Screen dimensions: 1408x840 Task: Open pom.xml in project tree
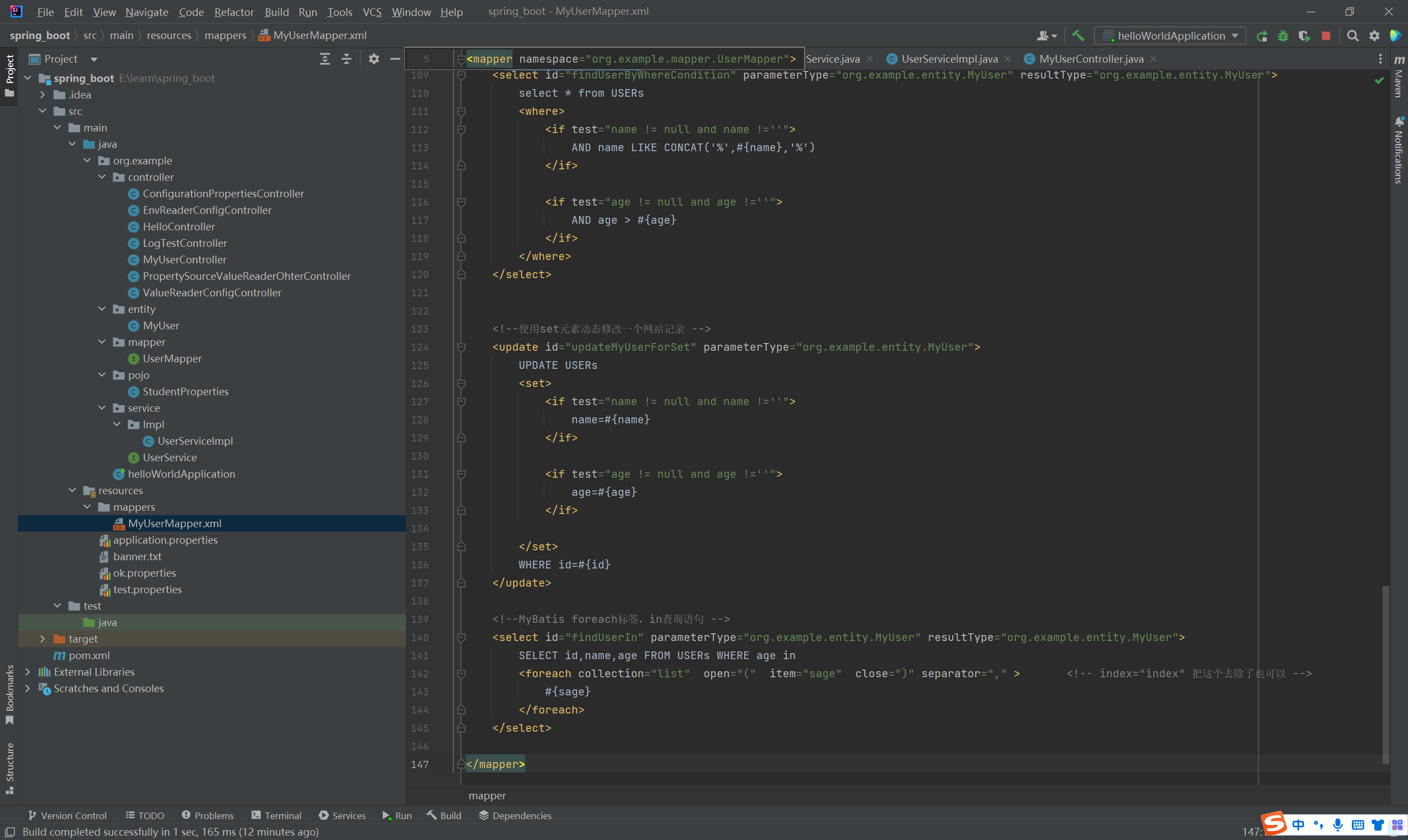click(x=89, y=655)
